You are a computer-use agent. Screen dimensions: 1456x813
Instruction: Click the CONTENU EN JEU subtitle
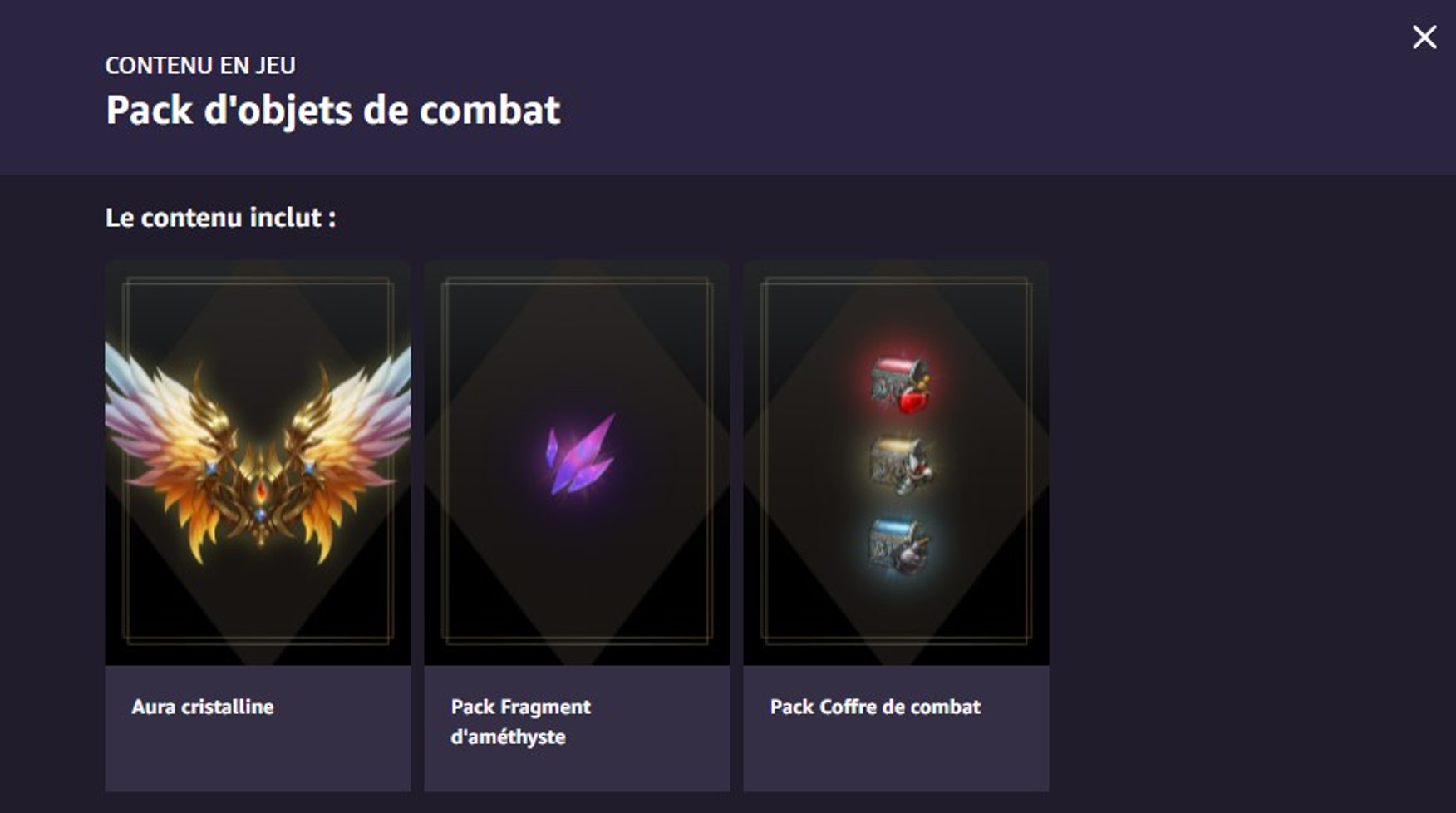(200, 65)
